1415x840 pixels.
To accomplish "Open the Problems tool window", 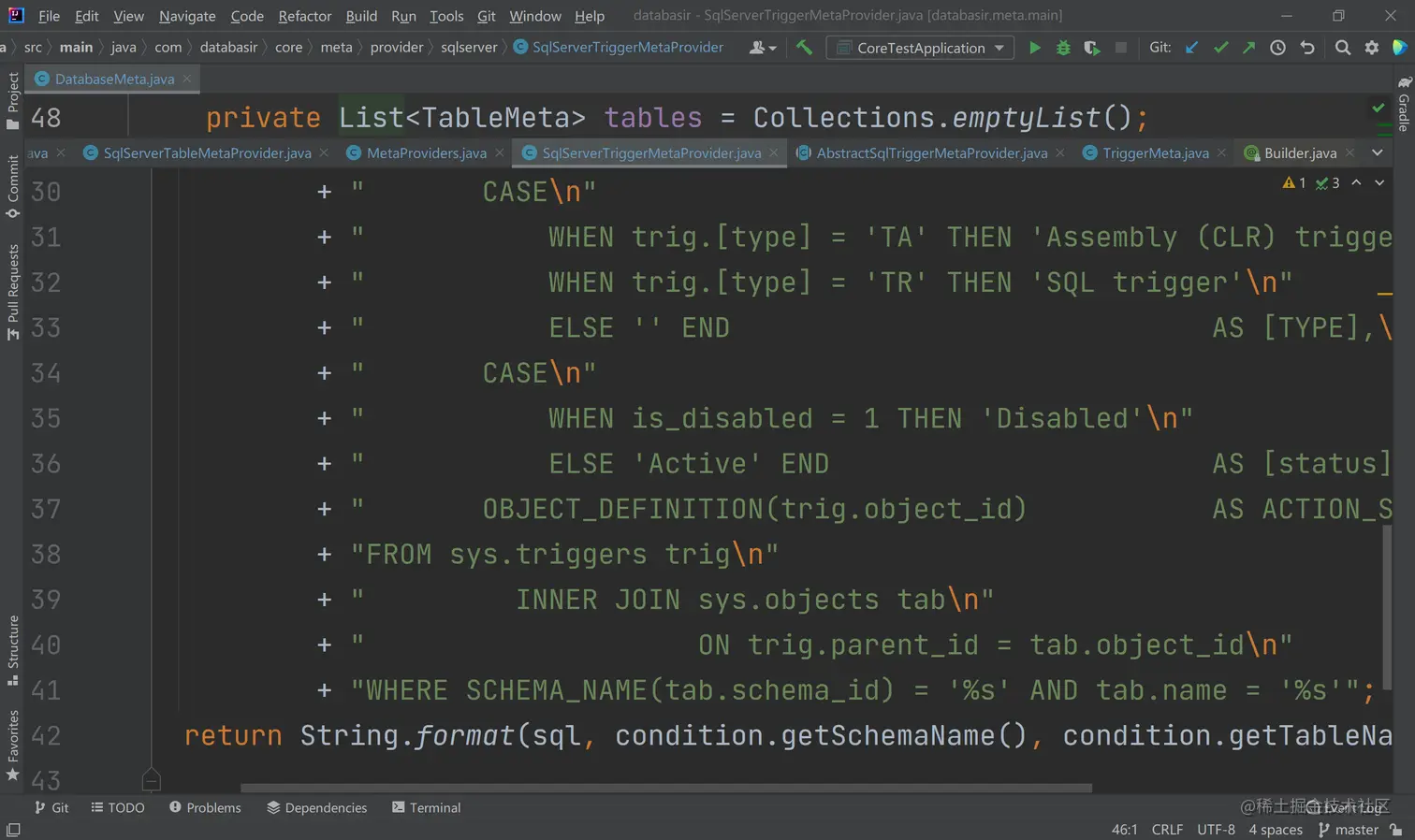I will point(205,807).
